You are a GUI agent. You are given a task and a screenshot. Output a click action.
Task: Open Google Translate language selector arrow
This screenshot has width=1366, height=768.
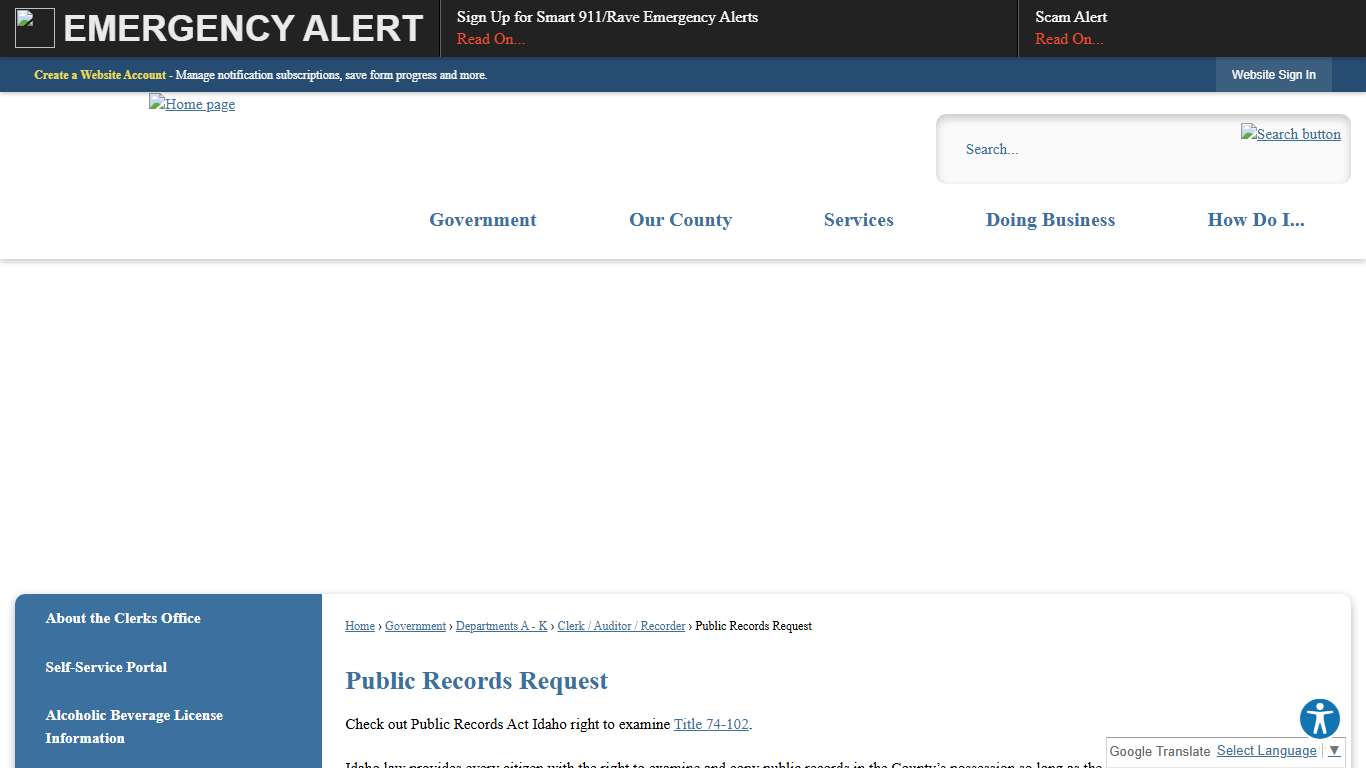pos(1333,750)
